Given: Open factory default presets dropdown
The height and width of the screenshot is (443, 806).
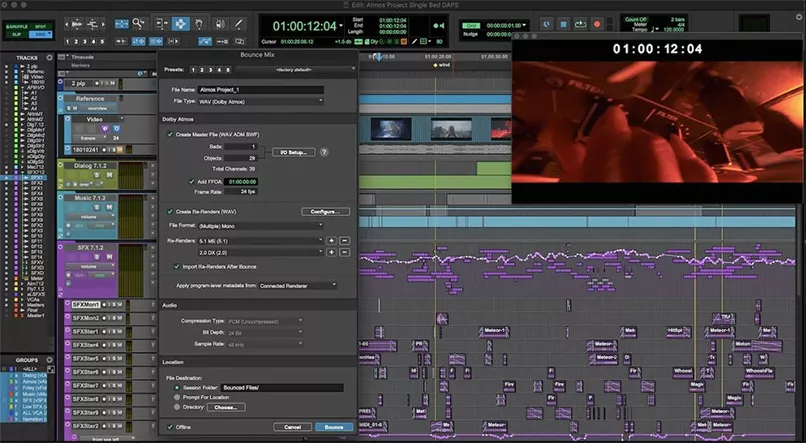Looking at the screenshot, I should (296, 69).
